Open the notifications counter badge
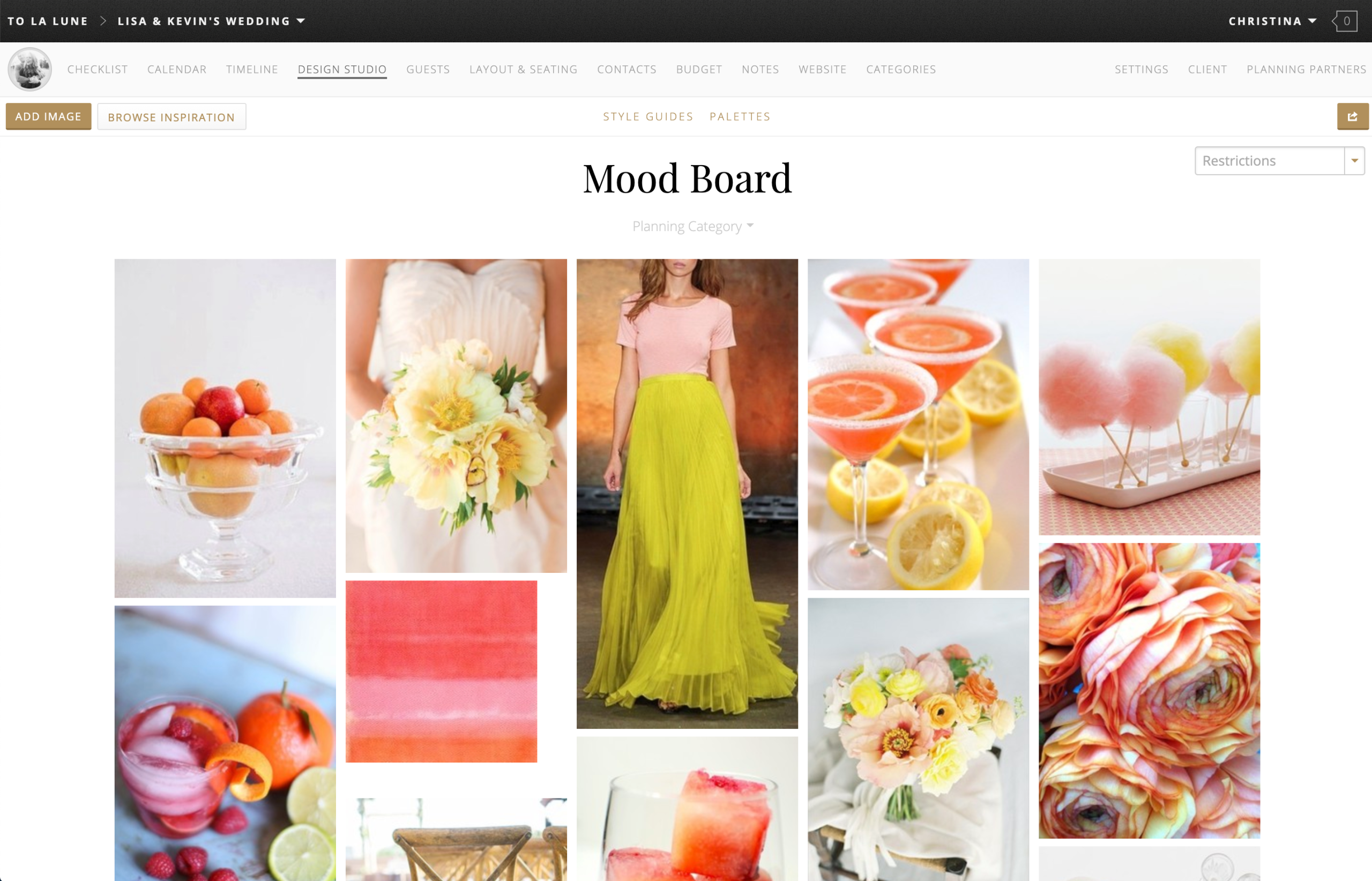The width and height of the screenshot is (1372, 881). (x=1347, y=20)
